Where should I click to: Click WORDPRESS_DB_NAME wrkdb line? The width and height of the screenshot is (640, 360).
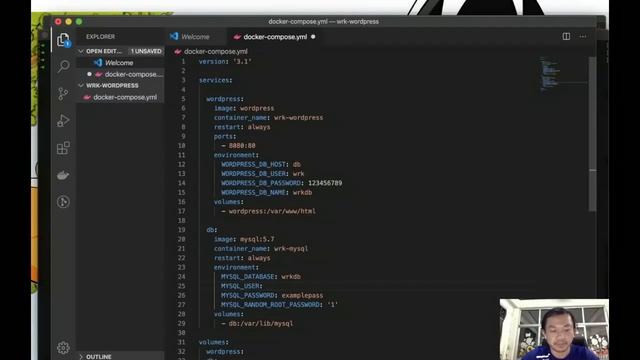click(267, 193)
